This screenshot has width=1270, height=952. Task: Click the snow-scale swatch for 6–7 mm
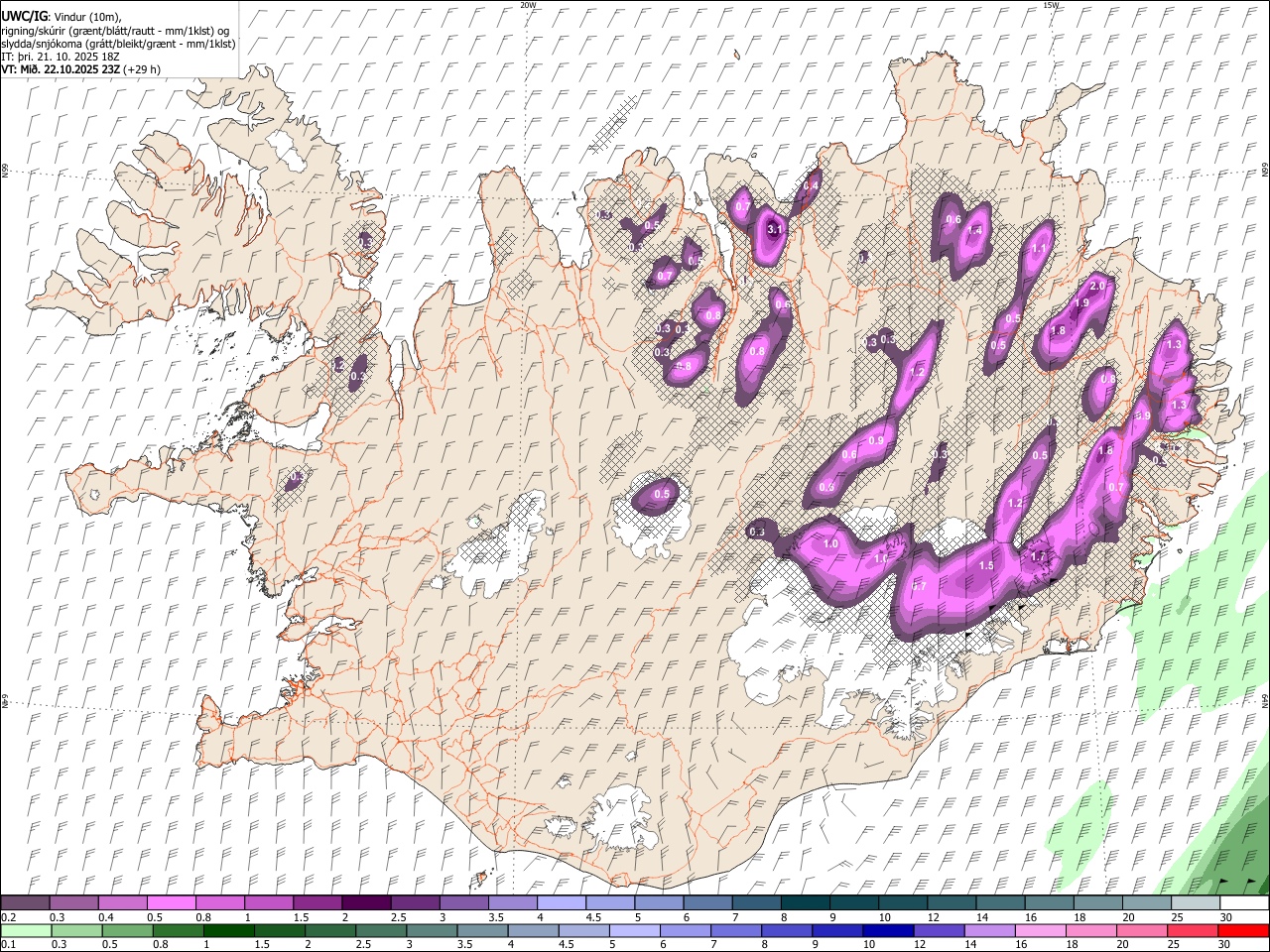707,902
